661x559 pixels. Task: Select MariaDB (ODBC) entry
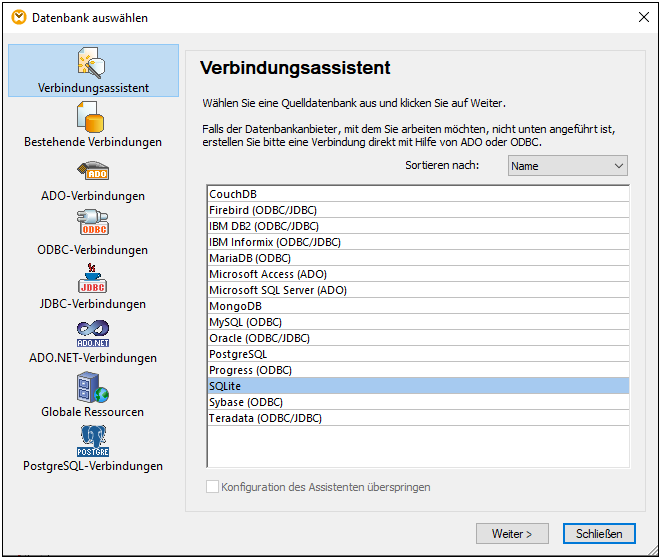click(418, 258)
